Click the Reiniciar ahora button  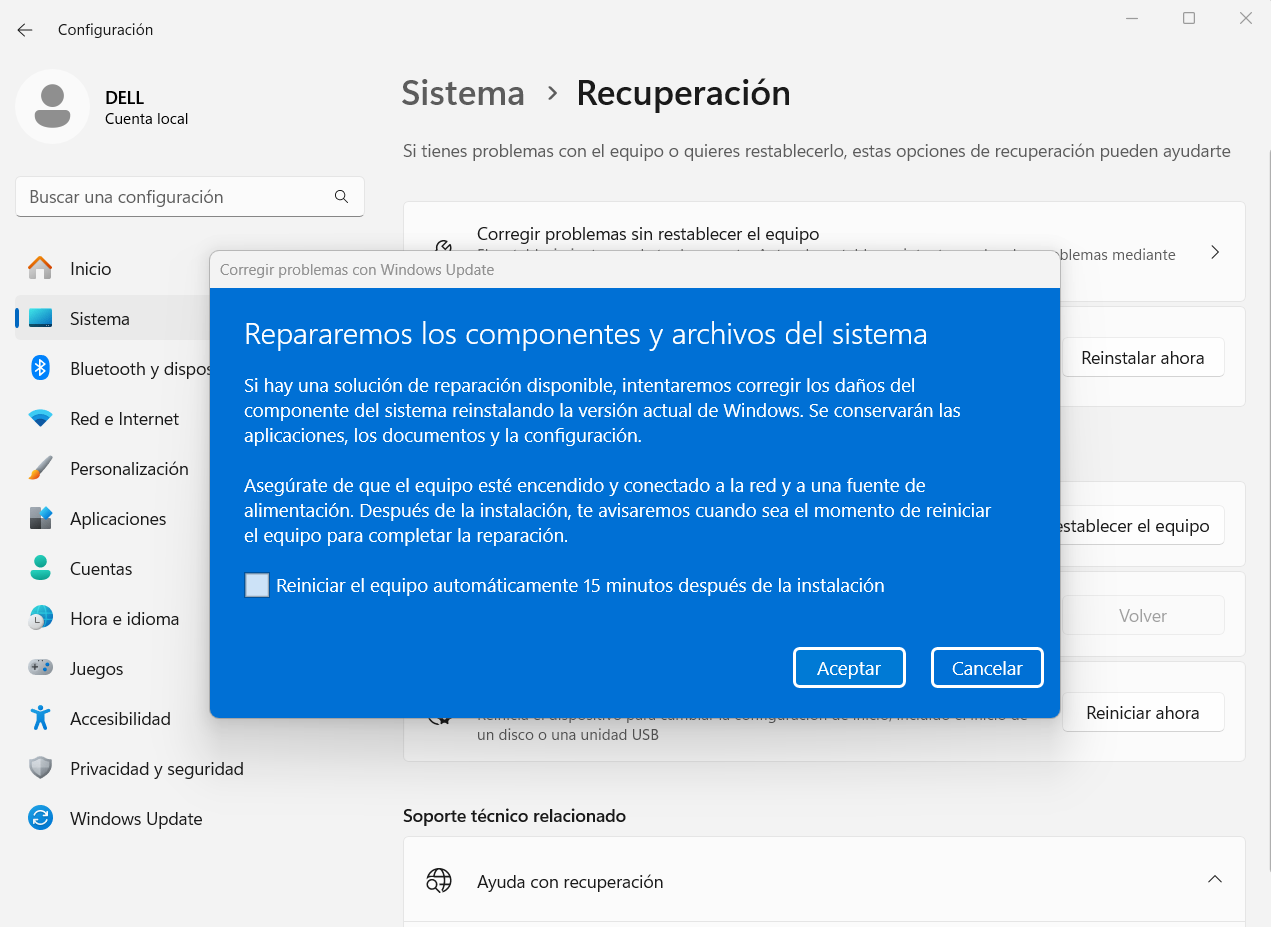1143,712
